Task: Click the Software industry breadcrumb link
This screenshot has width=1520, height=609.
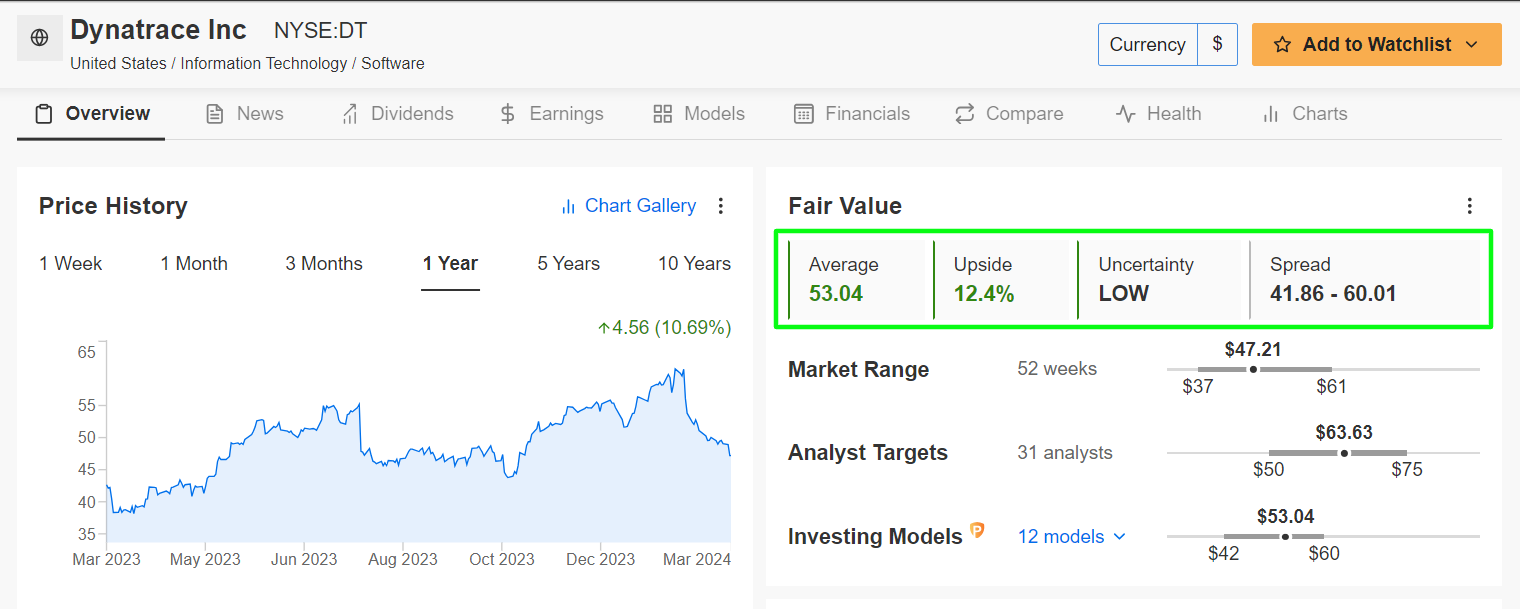Action: (x=392, y=64)
